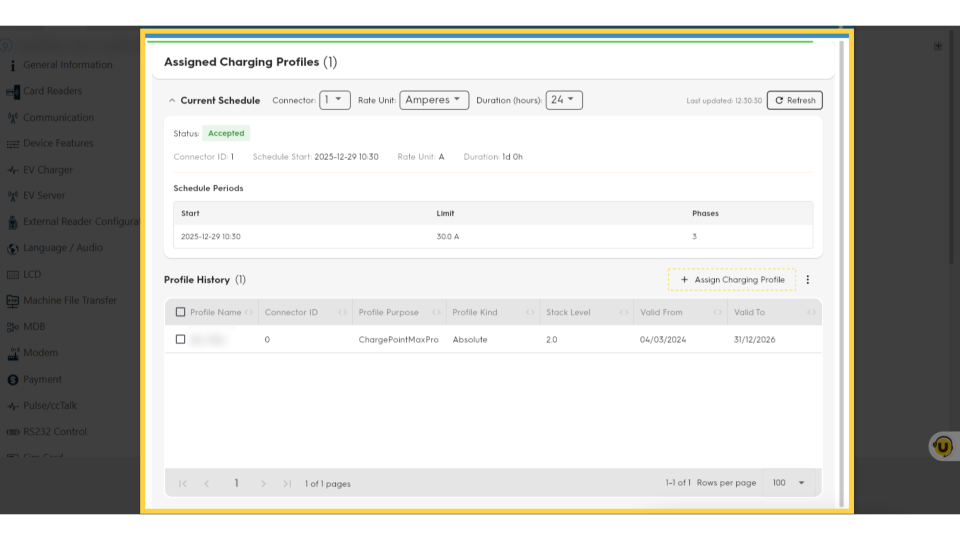Check the ChargePointMaxPro row checkbox
Image resolution: width=960 pixels, height=540 pixels.
180,340
